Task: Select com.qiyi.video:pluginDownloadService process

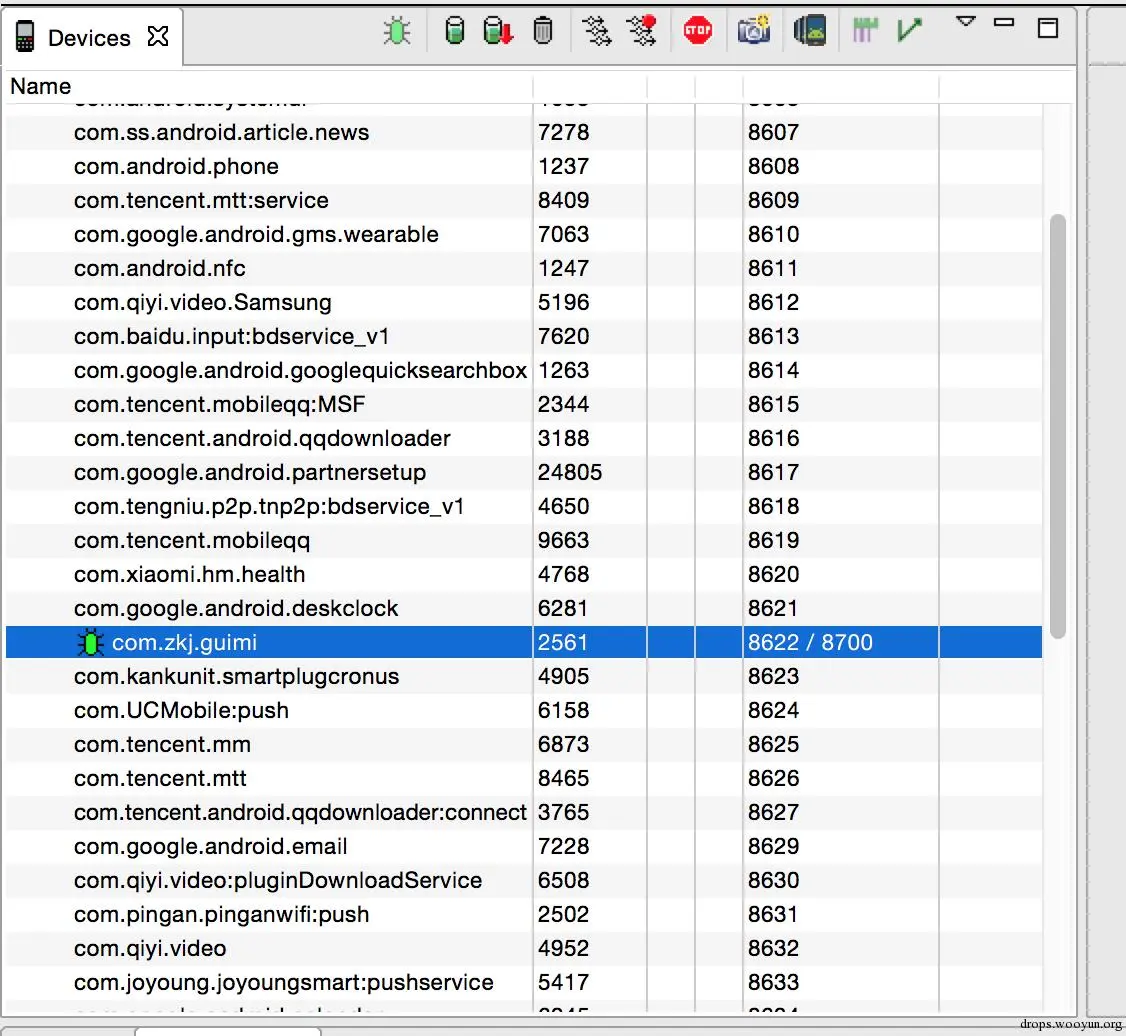Action: 524,879
